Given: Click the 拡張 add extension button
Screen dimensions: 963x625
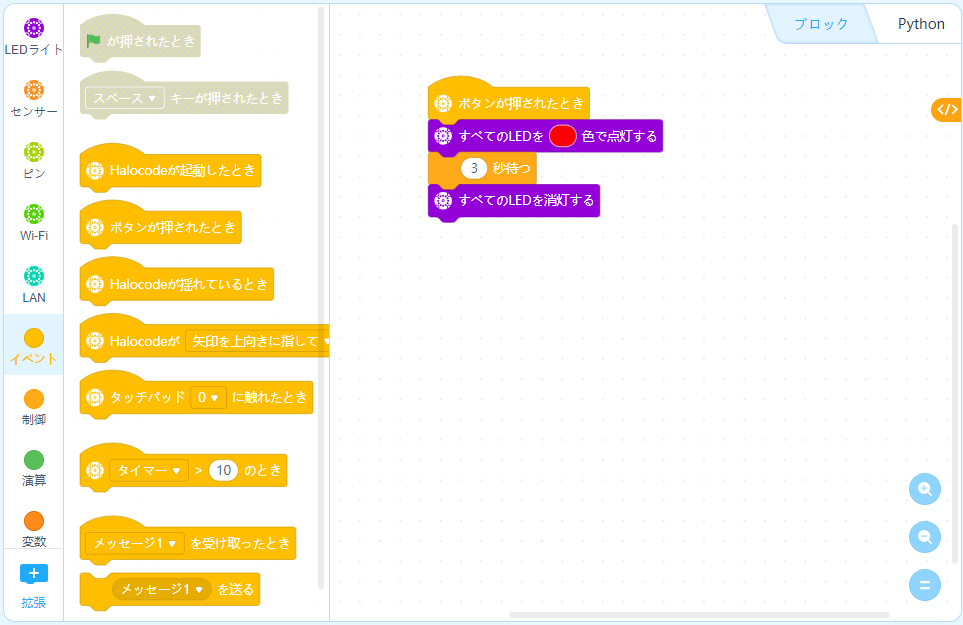Looking at the screenshot, I should point(34,586).
